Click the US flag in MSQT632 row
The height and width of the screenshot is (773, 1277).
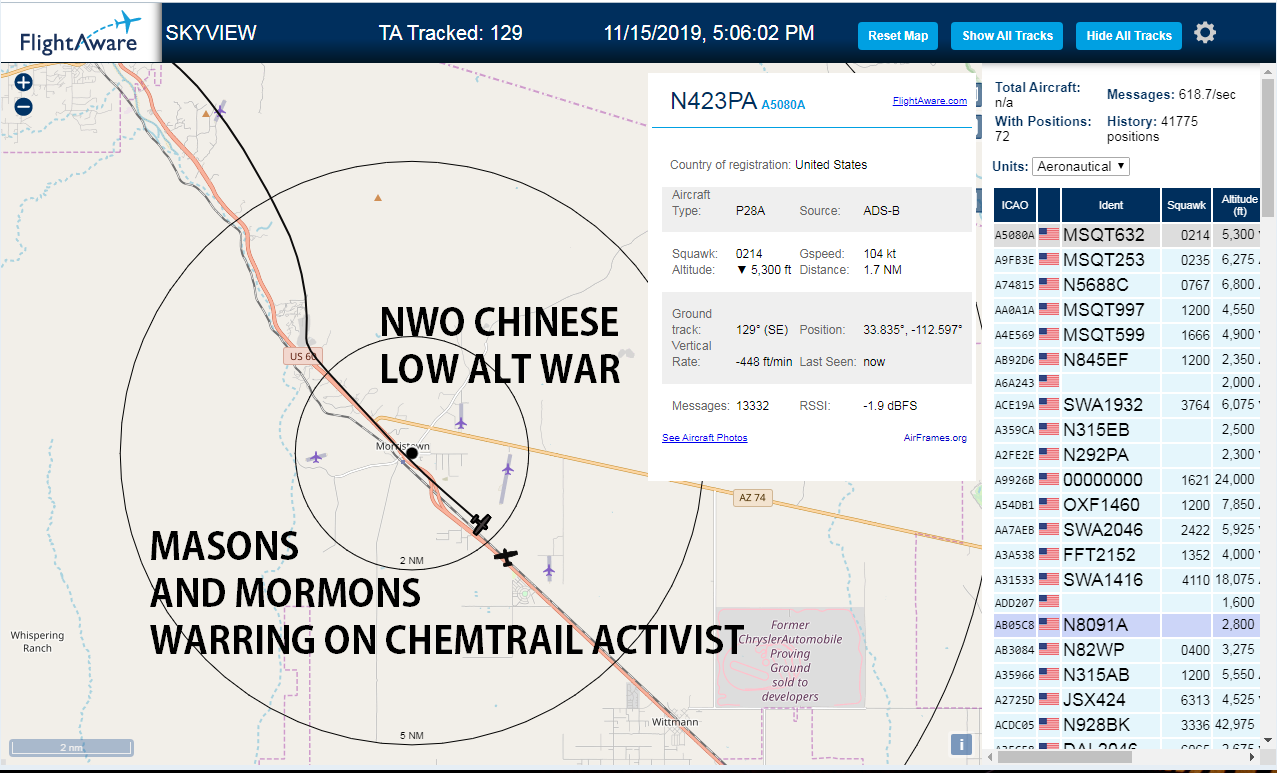tap(1049, 235)
